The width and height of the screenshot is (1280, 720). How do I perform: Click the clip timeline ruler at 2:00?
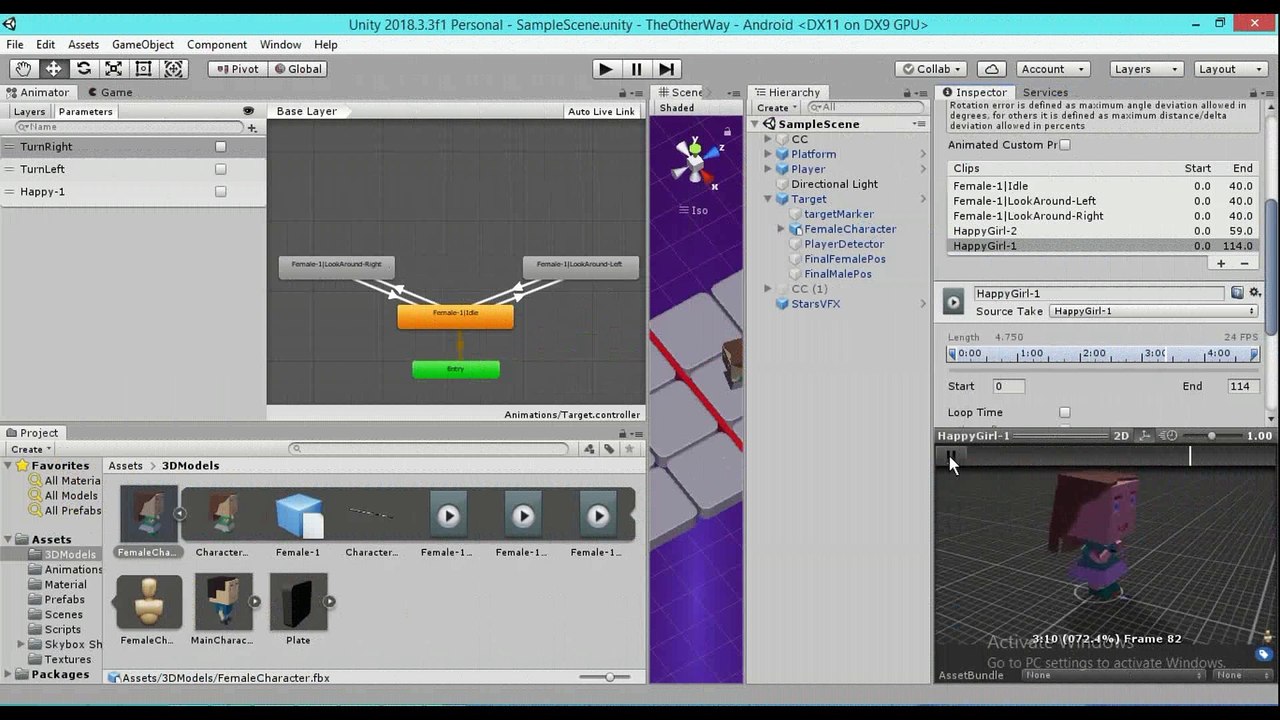pyautogui.click(x=1094, y=354)
